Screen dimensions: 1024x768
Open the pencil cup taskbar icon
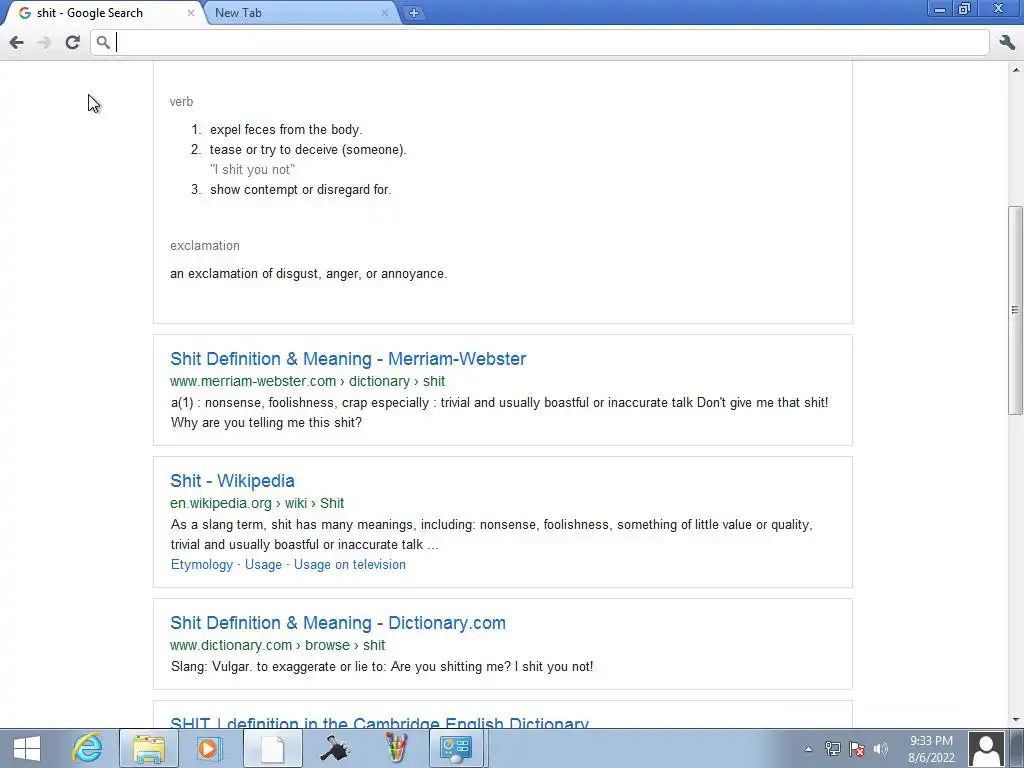tap(396, 748)
